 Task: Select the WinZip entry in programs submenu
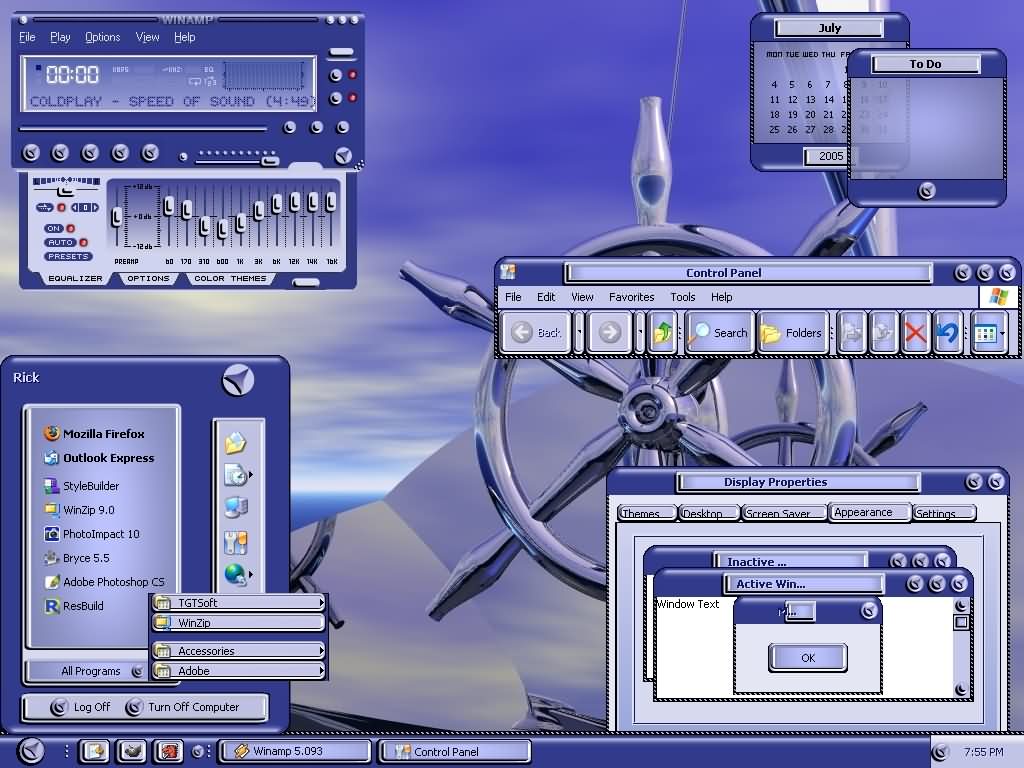238,622
